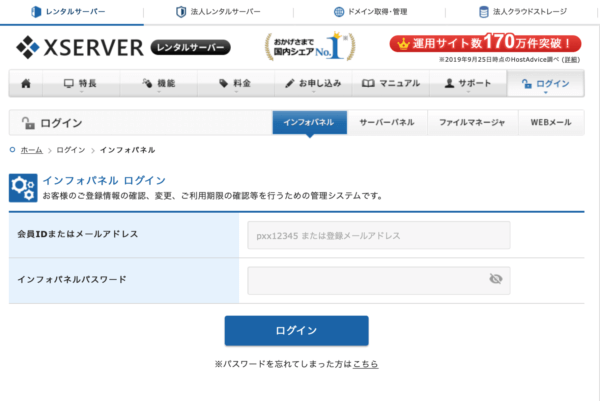Click the 運用サイト数170万件突破 red banner
The width and height of the screenshot is (600, 401).
485,43
